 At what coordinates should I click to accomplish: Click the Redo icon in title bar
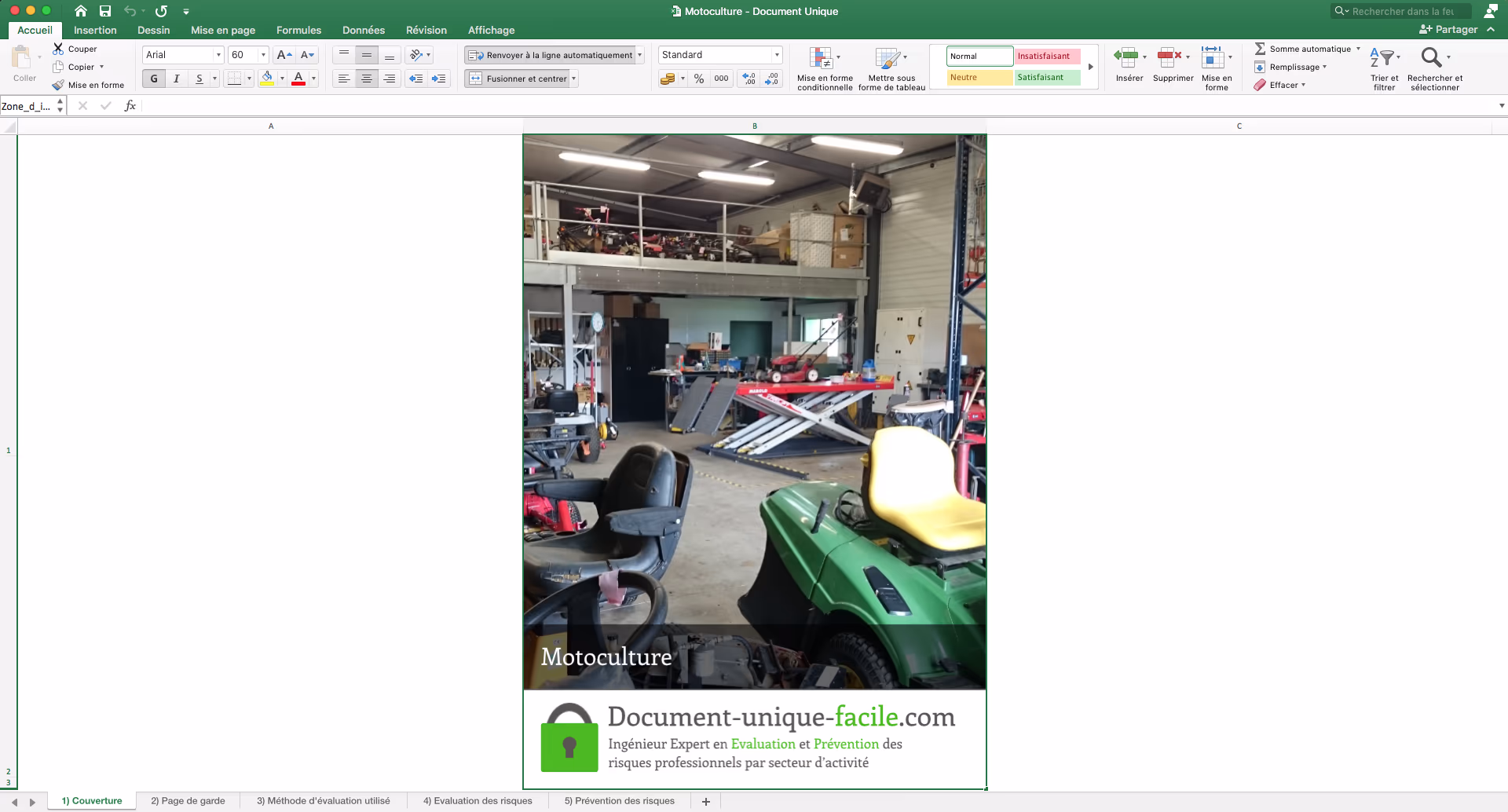click(x=161, y=11)
